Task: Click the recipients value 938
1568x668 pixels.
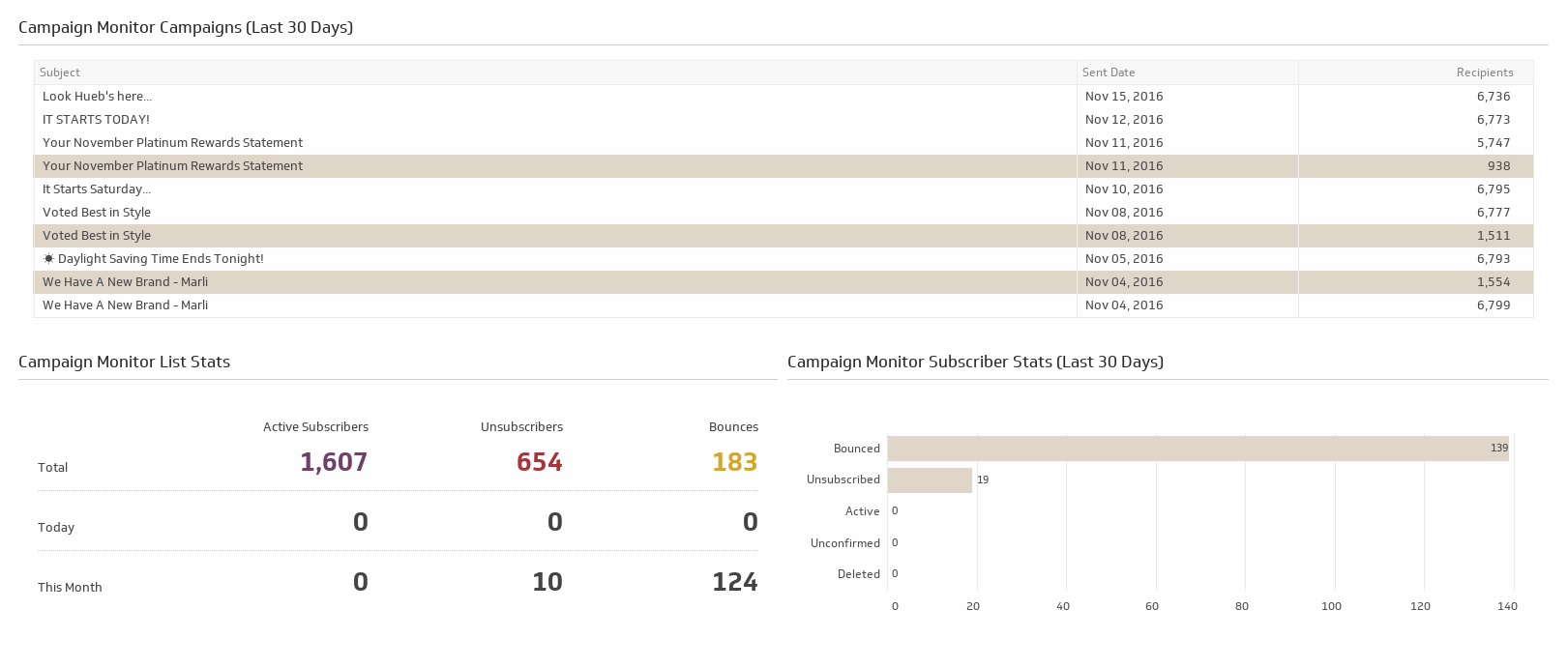Action: 1499,166
